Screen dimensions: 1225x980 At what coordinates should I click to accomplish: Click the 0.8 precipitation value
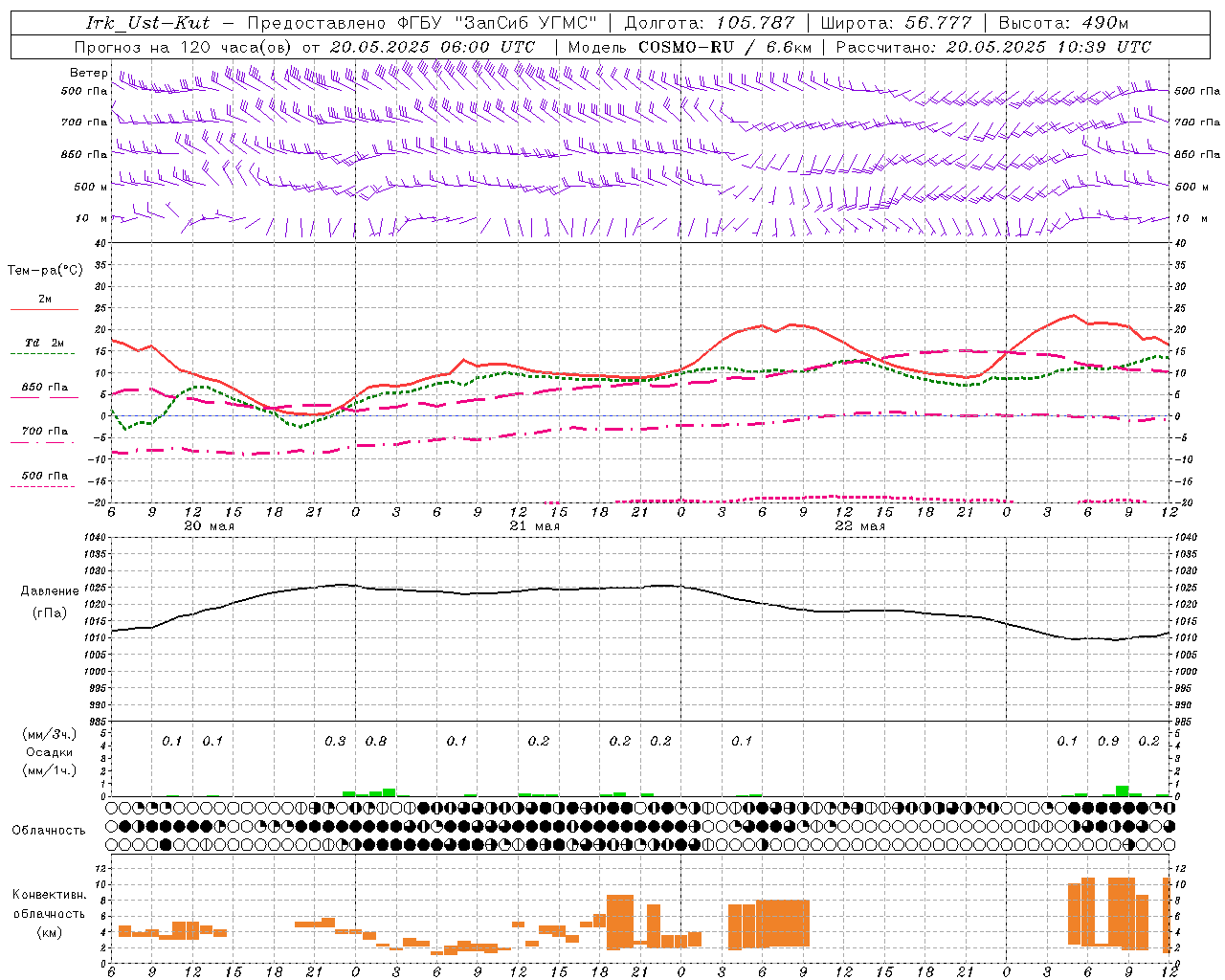click(376, 741)
